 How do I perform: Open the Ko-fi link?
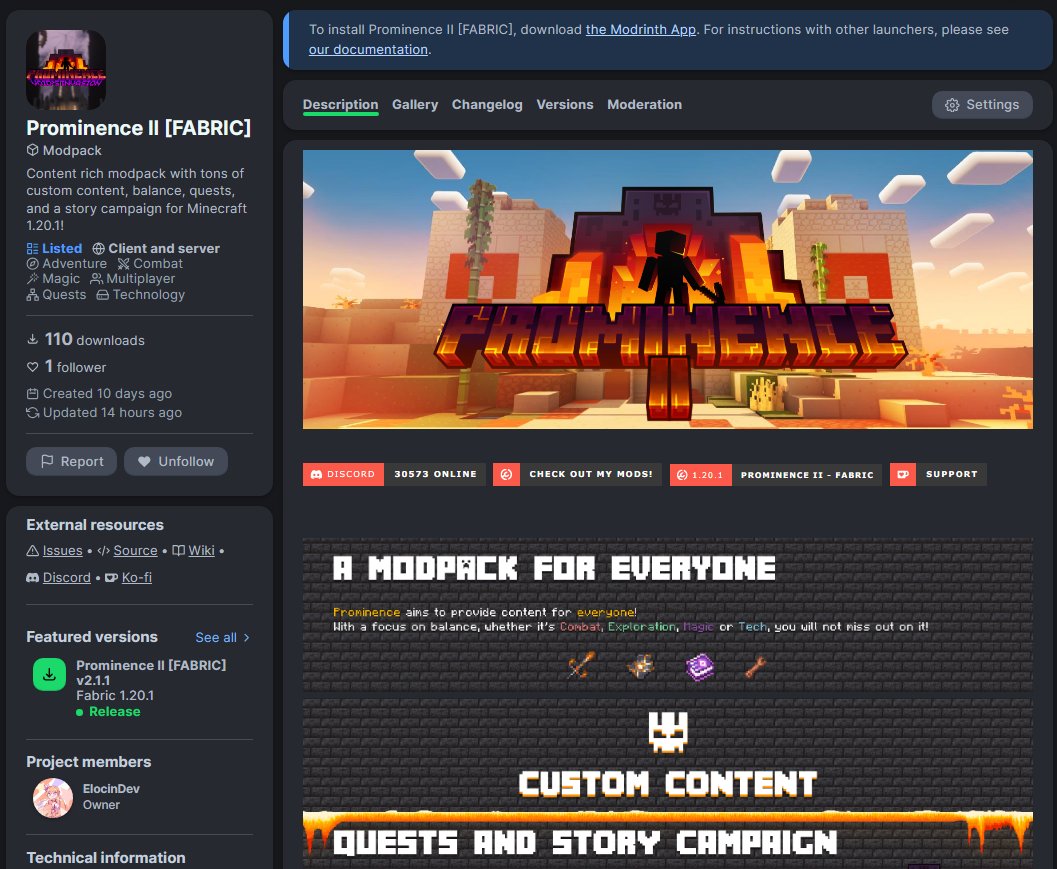click(x=137, y=578)
